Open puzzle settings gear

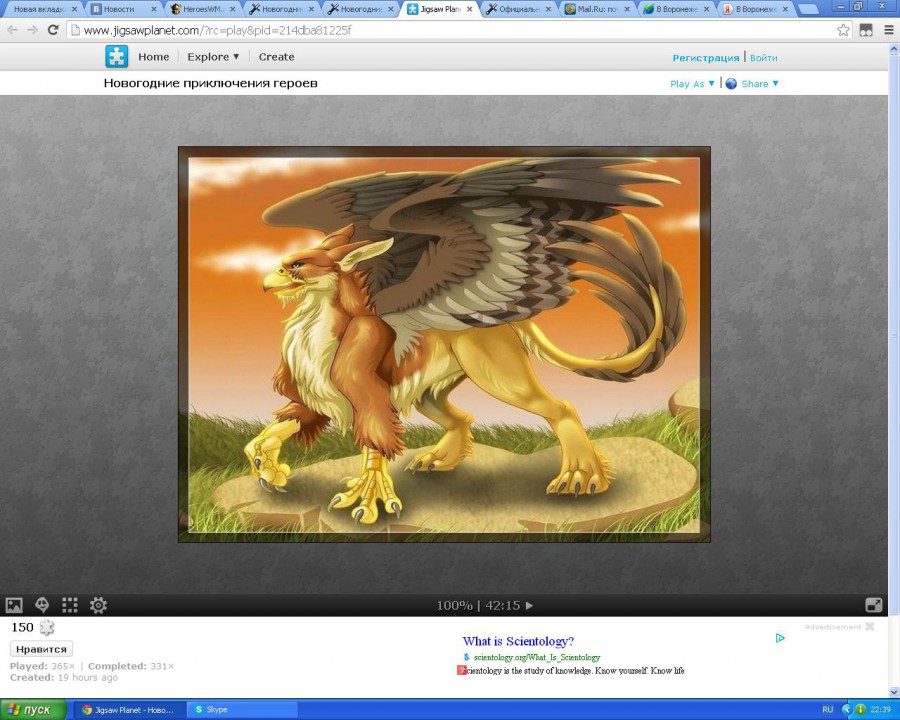(98, 605)
